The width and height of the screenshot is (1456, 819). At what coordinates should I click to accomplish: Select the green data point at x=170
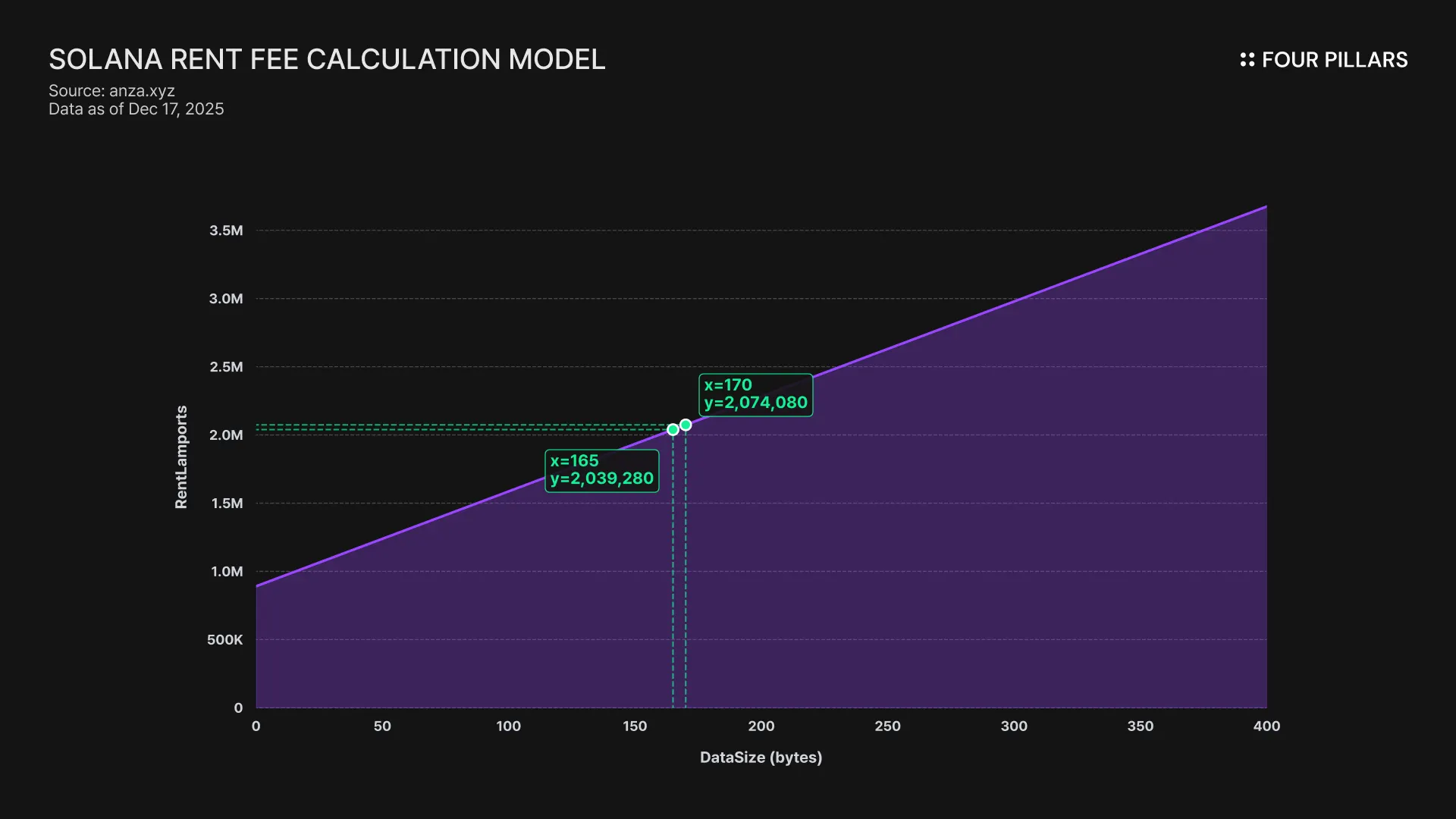coord(686,425)
